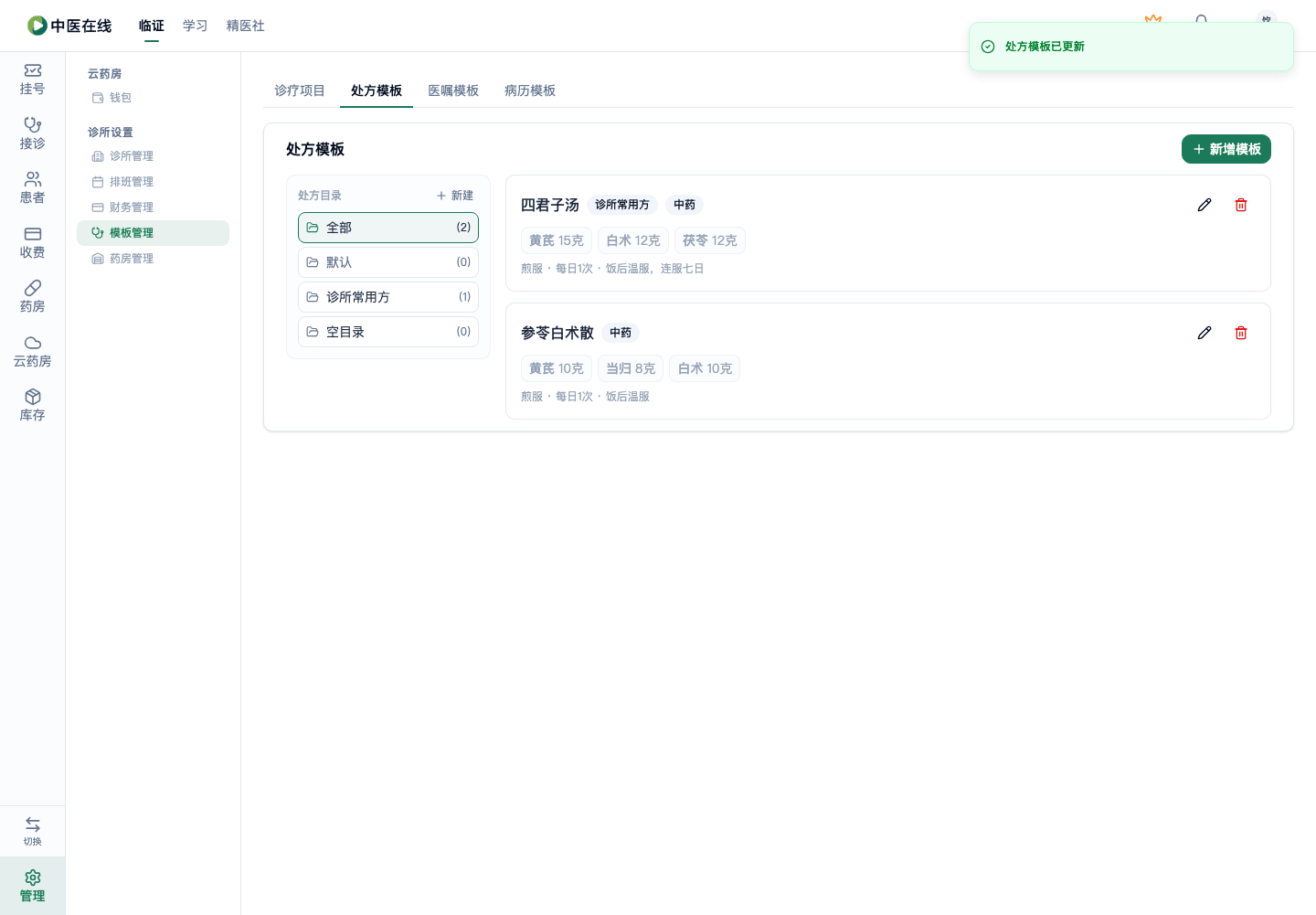Click the 黄芪 10克 herb chip
This screenshot has width=1316, height=915.
click(x=557, y=368)
